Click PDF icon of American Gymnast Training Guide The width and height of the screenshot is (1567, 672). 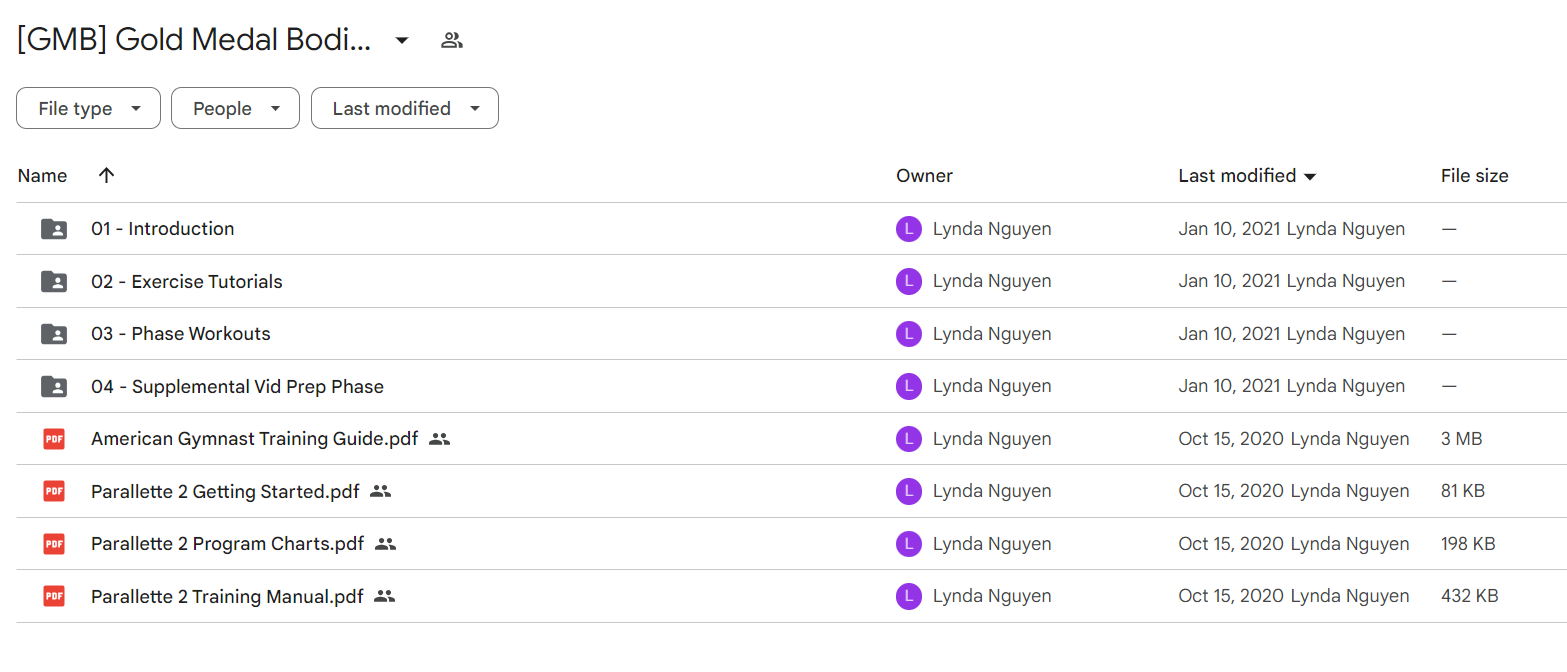point(54,439)
